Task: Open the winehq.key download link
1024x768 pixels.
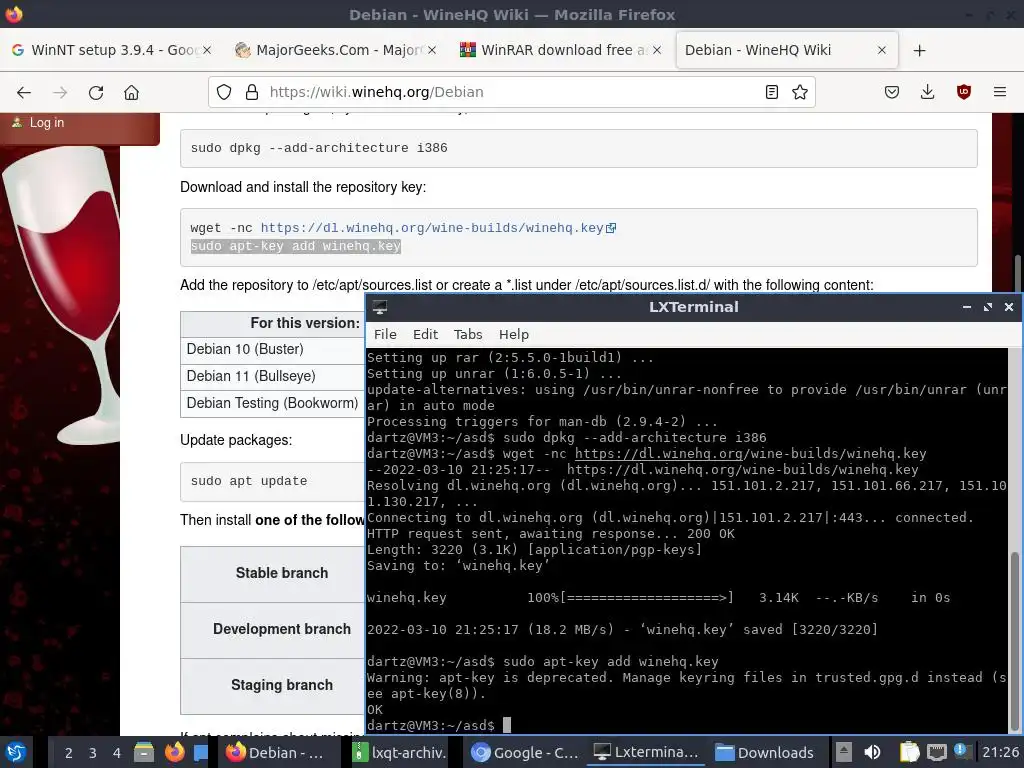Action: click(432, 228)
